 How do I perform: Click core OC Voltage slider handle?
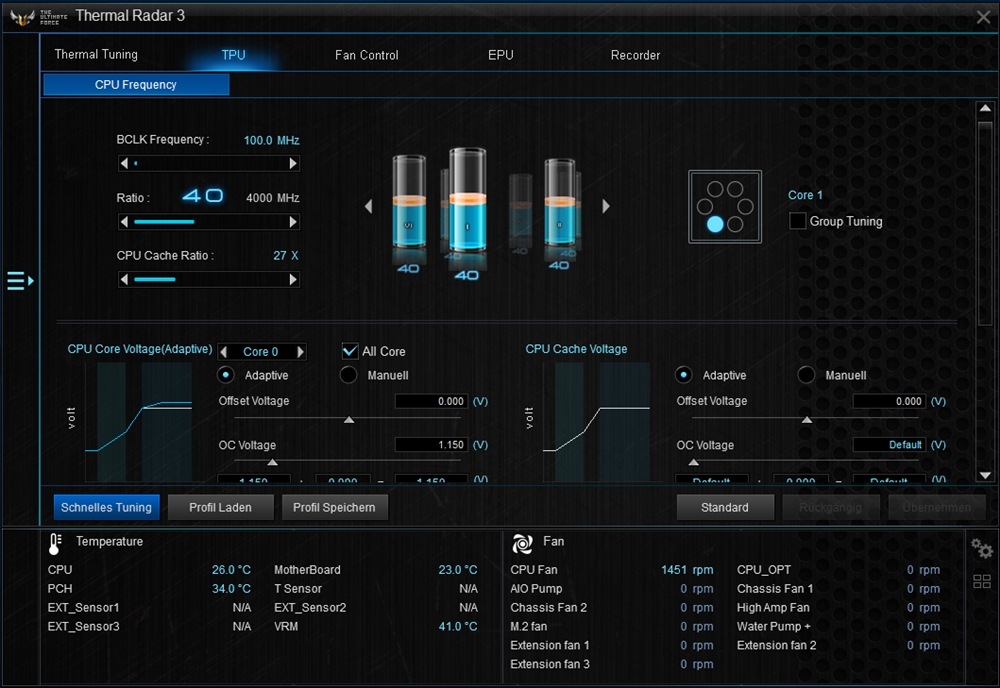(x=272, y=462)
